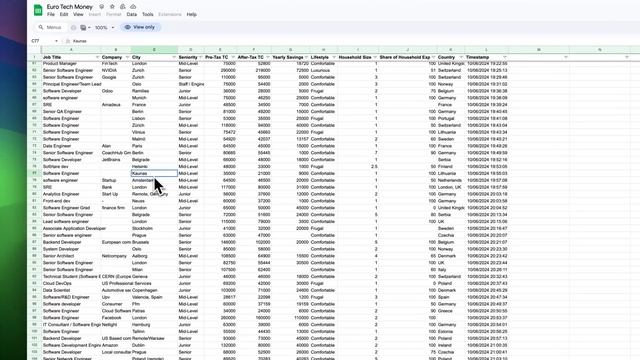Click the Principal Engineer/Team Lead cell
Image resolution: width=640 pixels, height=360 pixels.
[72, 84]
